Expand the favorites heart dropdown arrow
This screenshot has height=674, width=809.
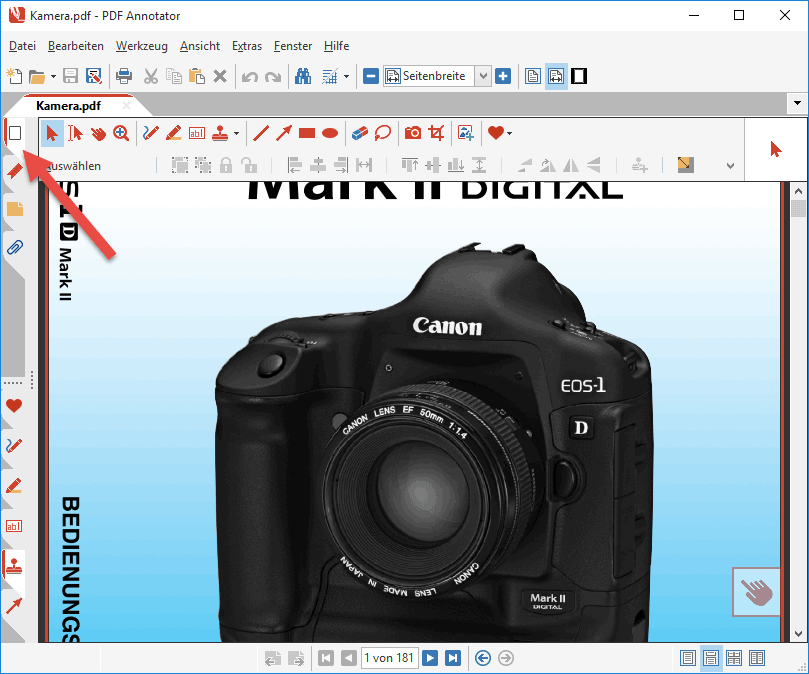click(x=509, y=134)
